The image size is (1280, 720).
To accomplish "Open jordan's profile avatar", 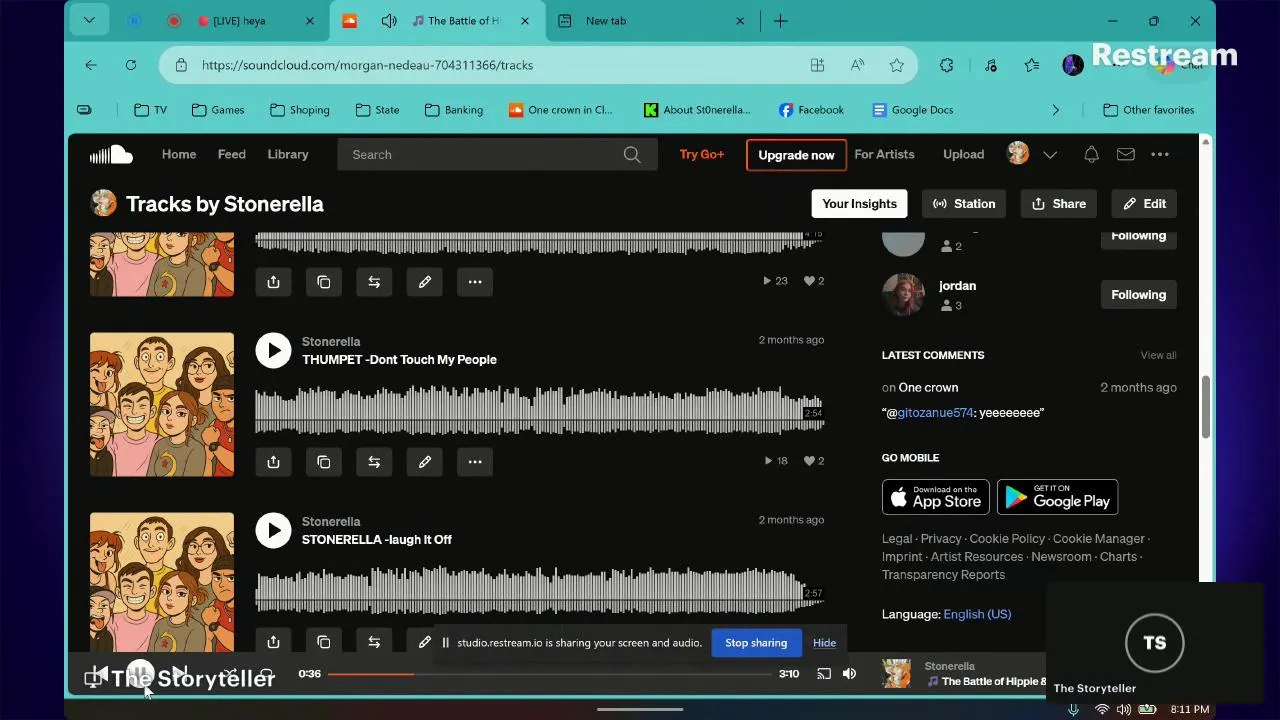I will click(903, 295).
